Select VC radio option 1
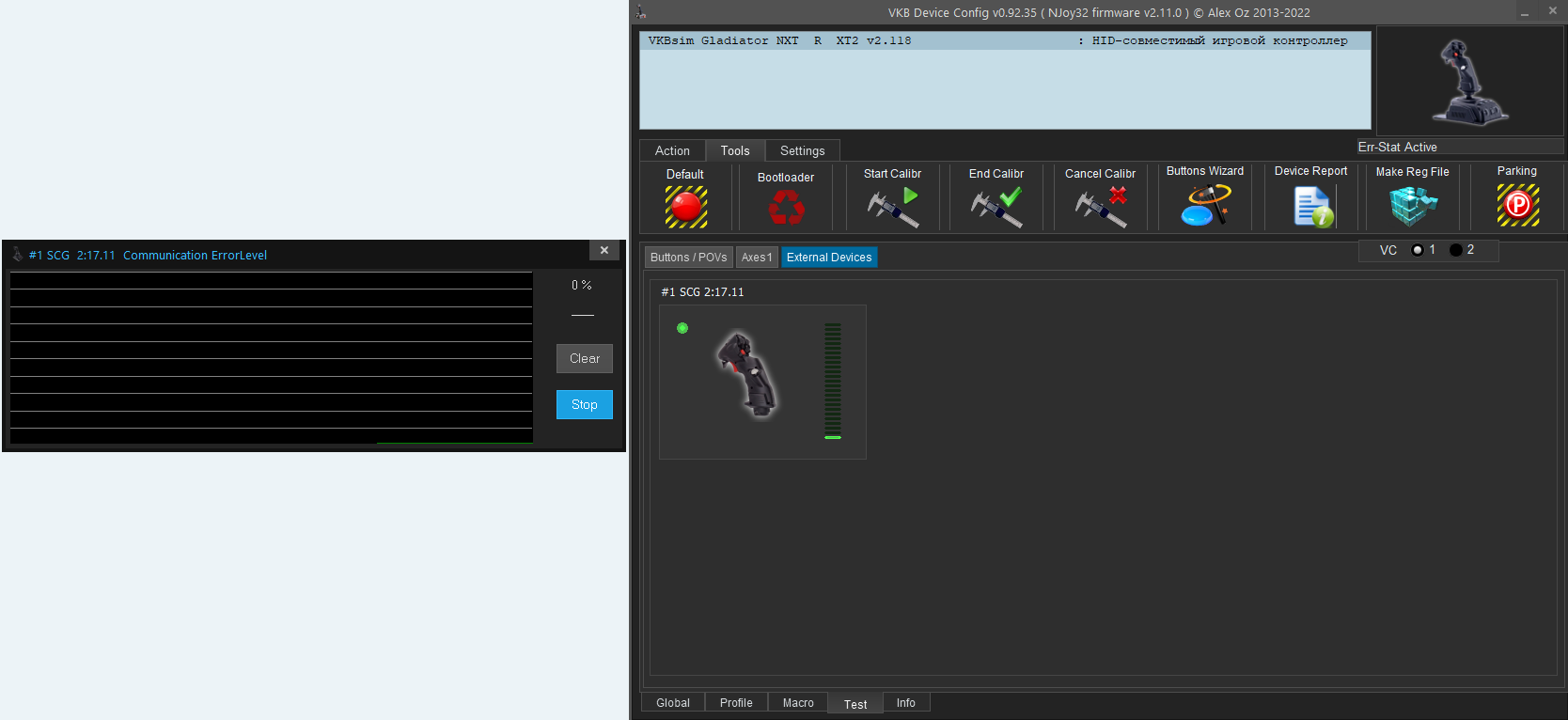 click(1418, 250)
